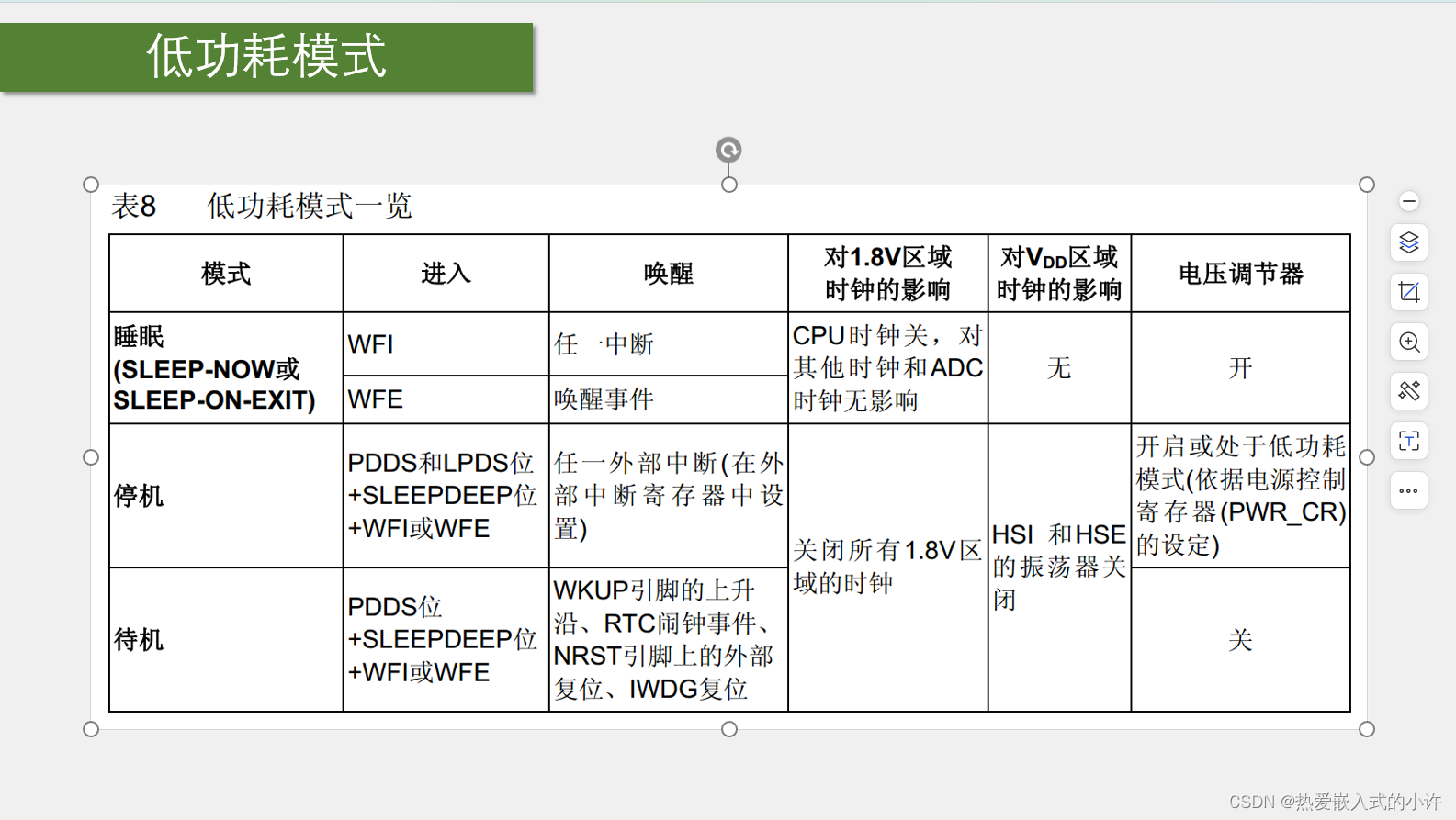Click the header 对VDD区域时钟的影响
Viewport: 1456px width, 820px height.
click(x=1059, y=274)
